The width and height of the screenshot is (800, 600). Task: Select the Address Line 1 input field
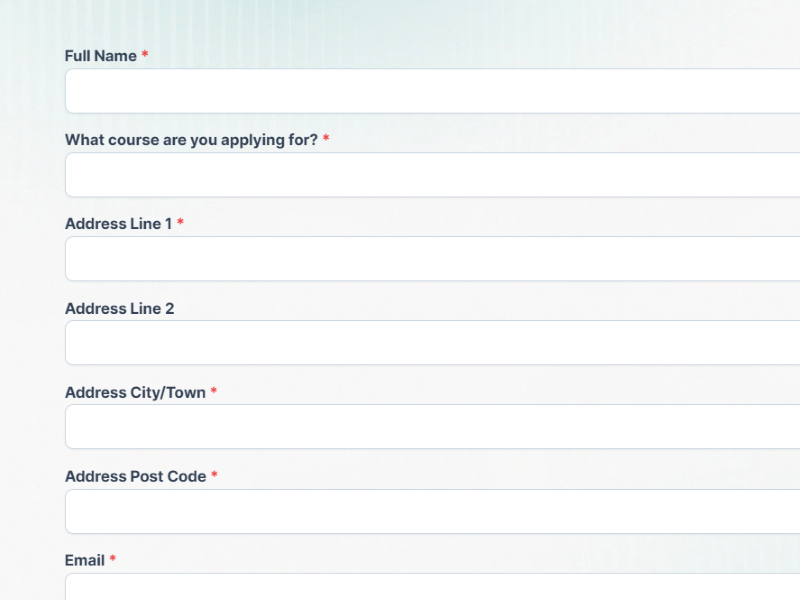[x=432, y=259]
